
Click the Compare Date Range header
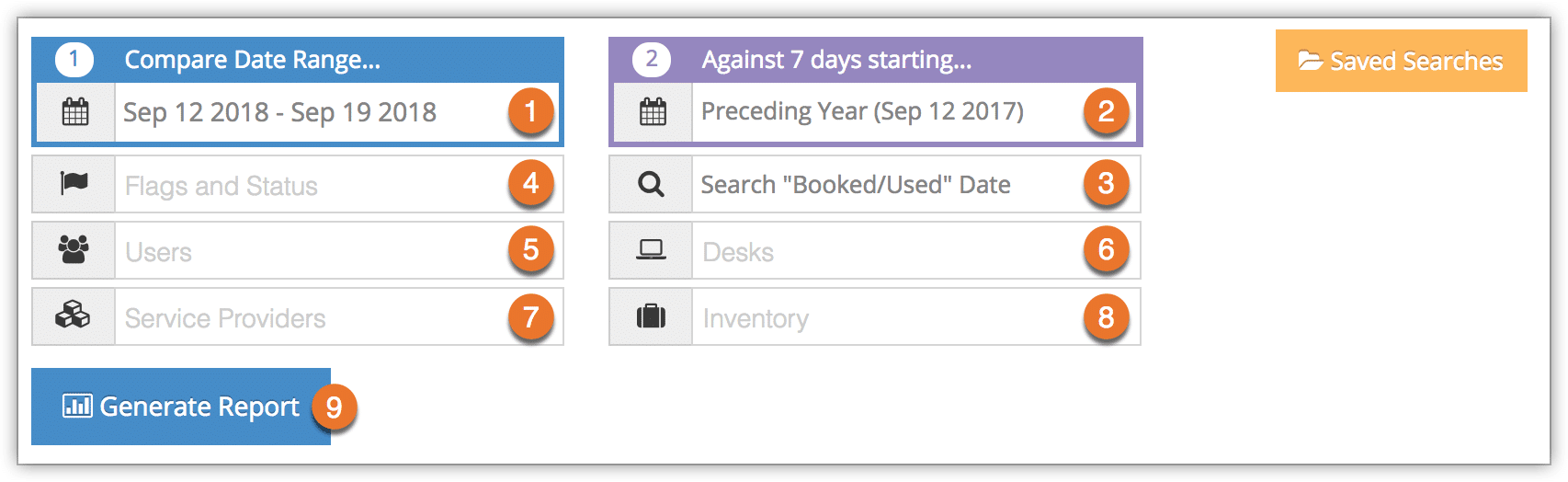point(298,60)
